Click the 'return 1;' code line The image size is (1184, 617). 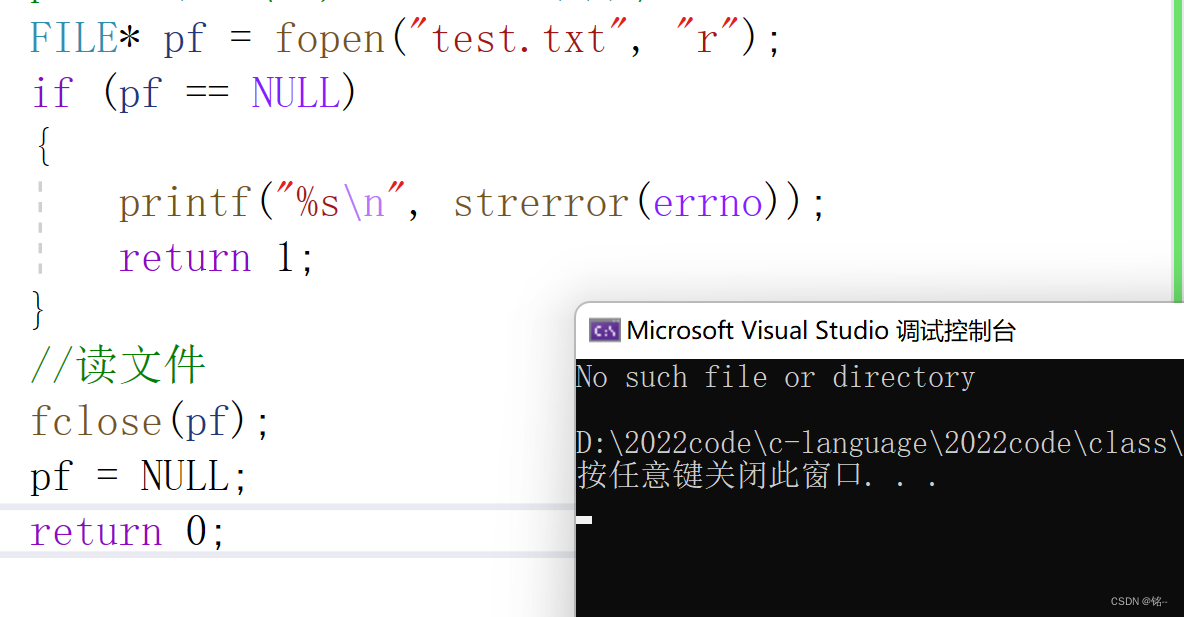(215, 258)
